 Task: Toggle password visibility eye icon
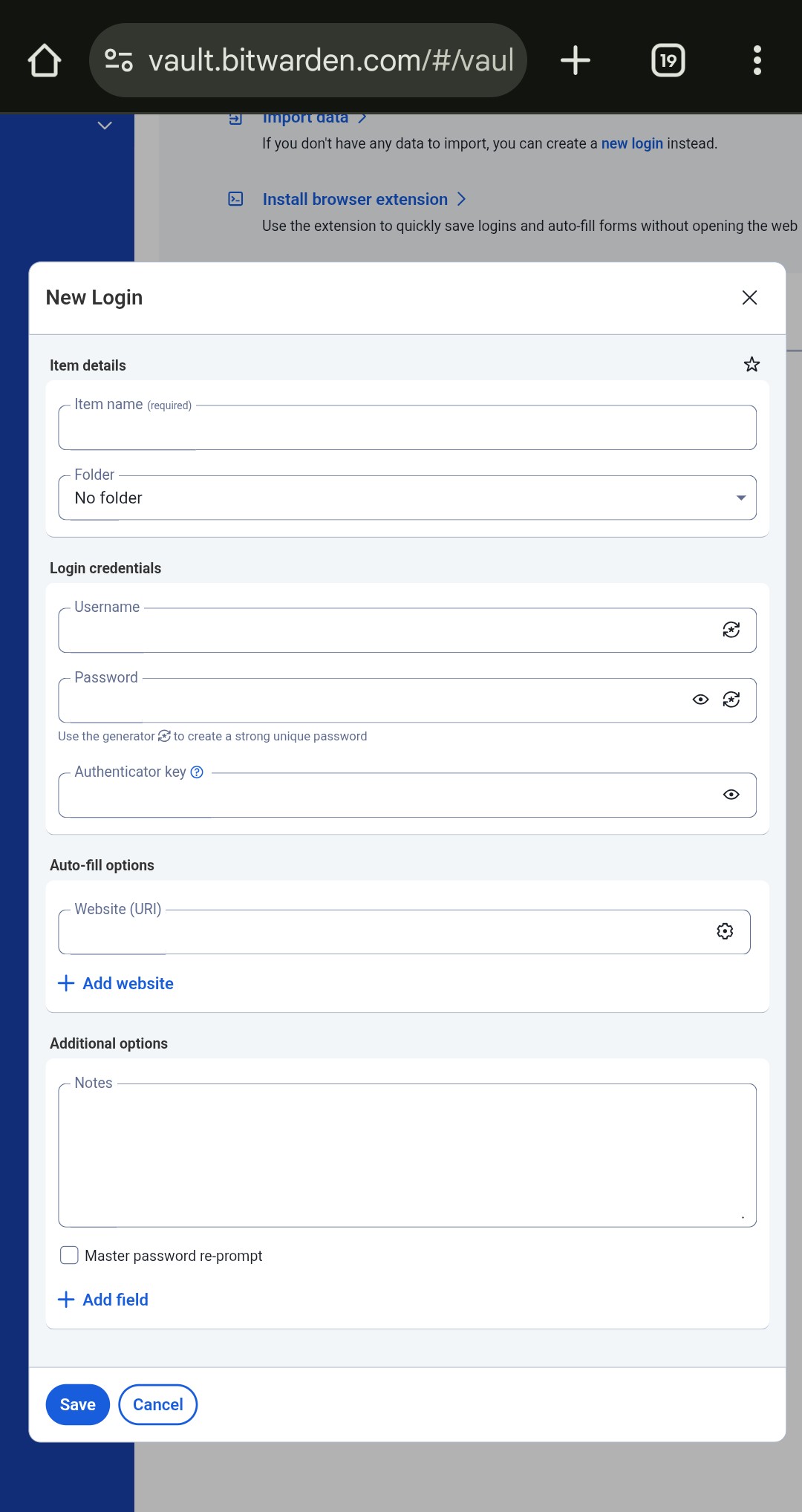pos(700,700)
